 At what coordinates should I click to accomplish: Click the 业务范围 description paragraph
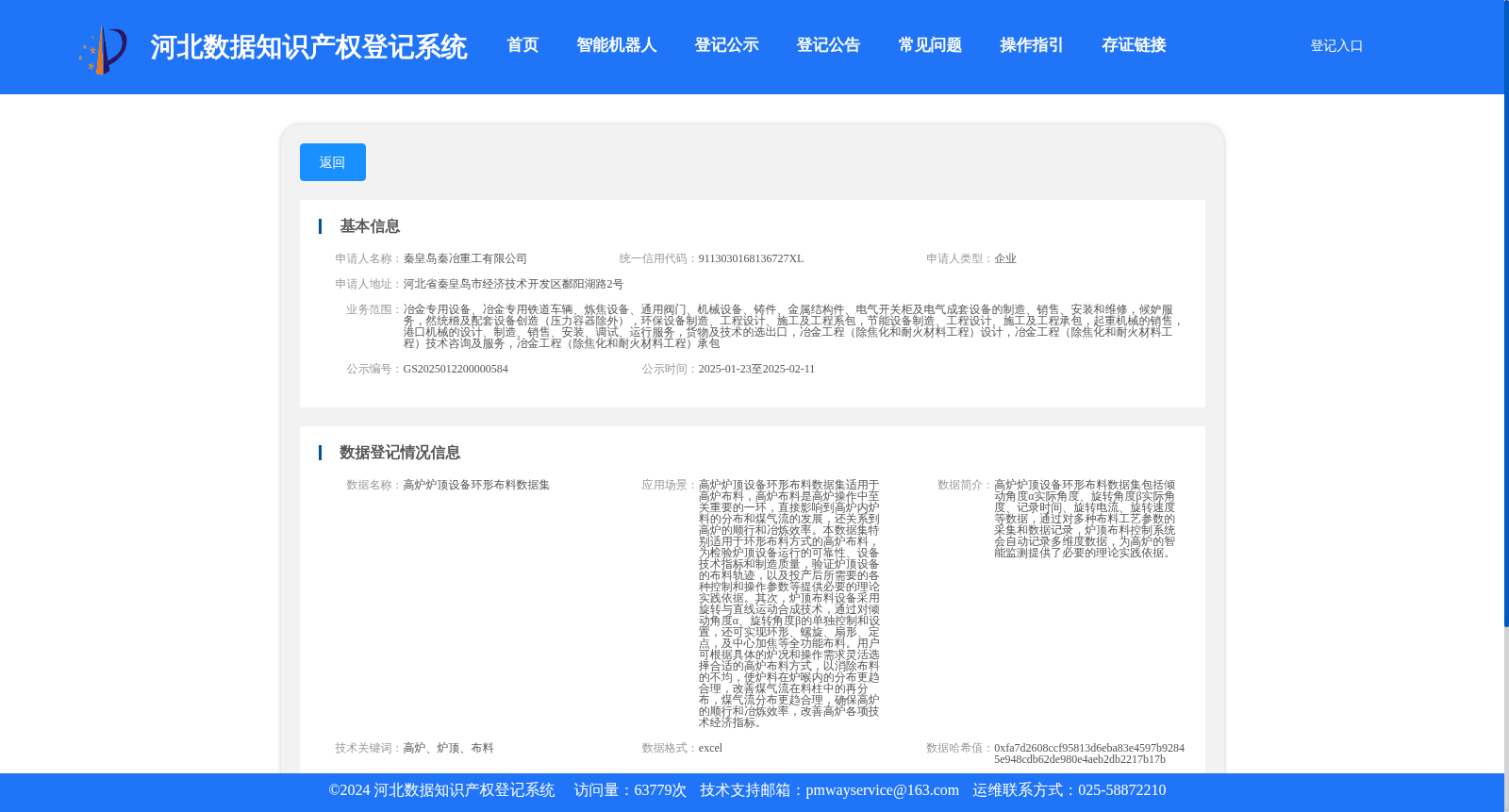(x=792, y=326)
